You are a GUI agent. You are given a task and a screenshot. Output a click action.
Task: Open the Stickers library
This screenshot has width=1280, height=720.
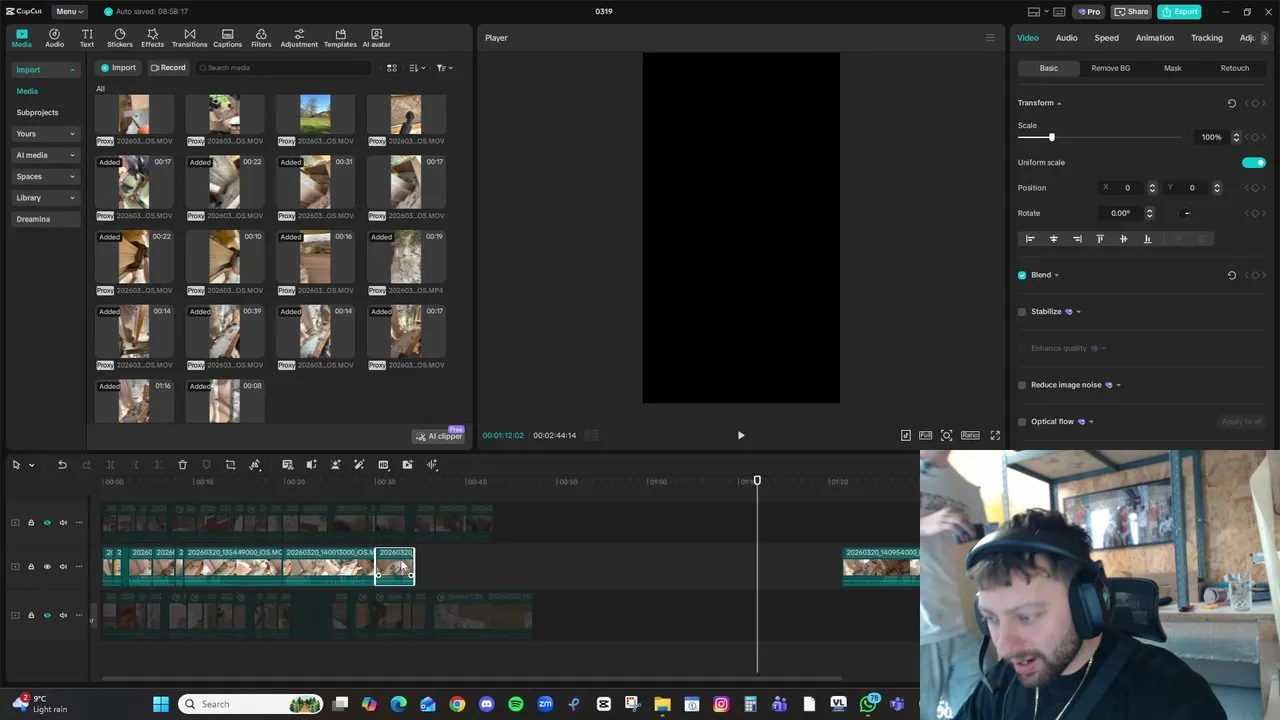pos(120,38)
